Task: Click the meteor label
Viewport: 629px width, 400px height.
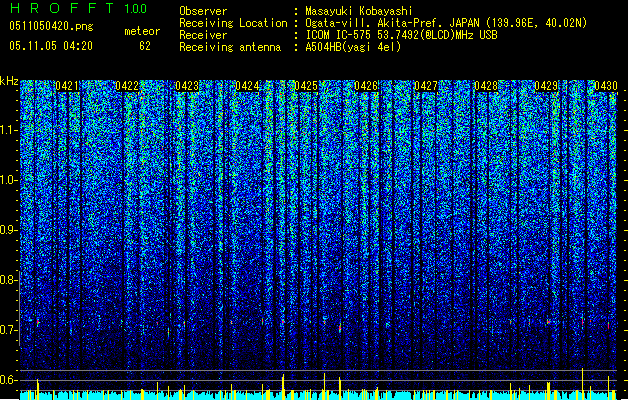Action: pos(142,31)
